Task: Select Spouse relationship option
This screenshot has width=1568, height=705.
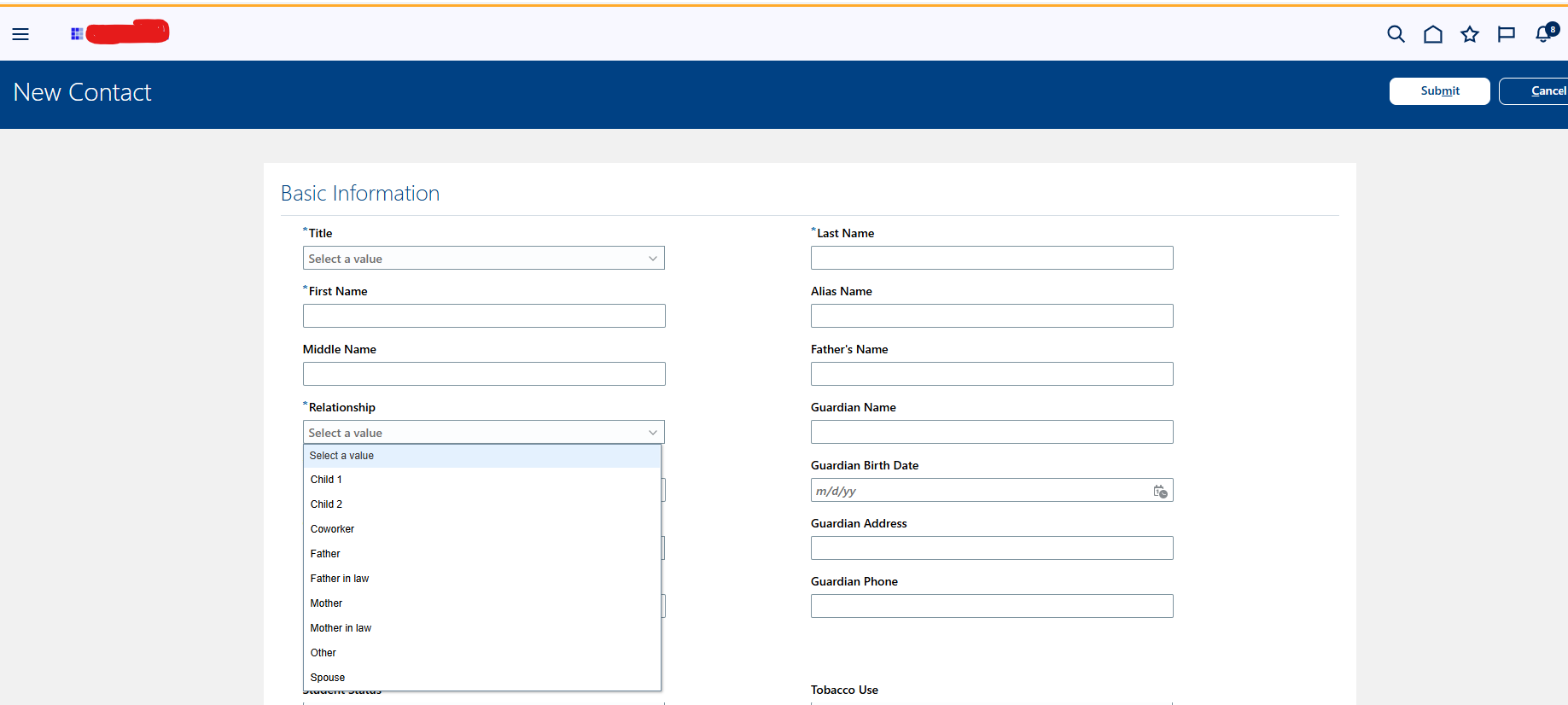Action: click(x=482, y=678)
